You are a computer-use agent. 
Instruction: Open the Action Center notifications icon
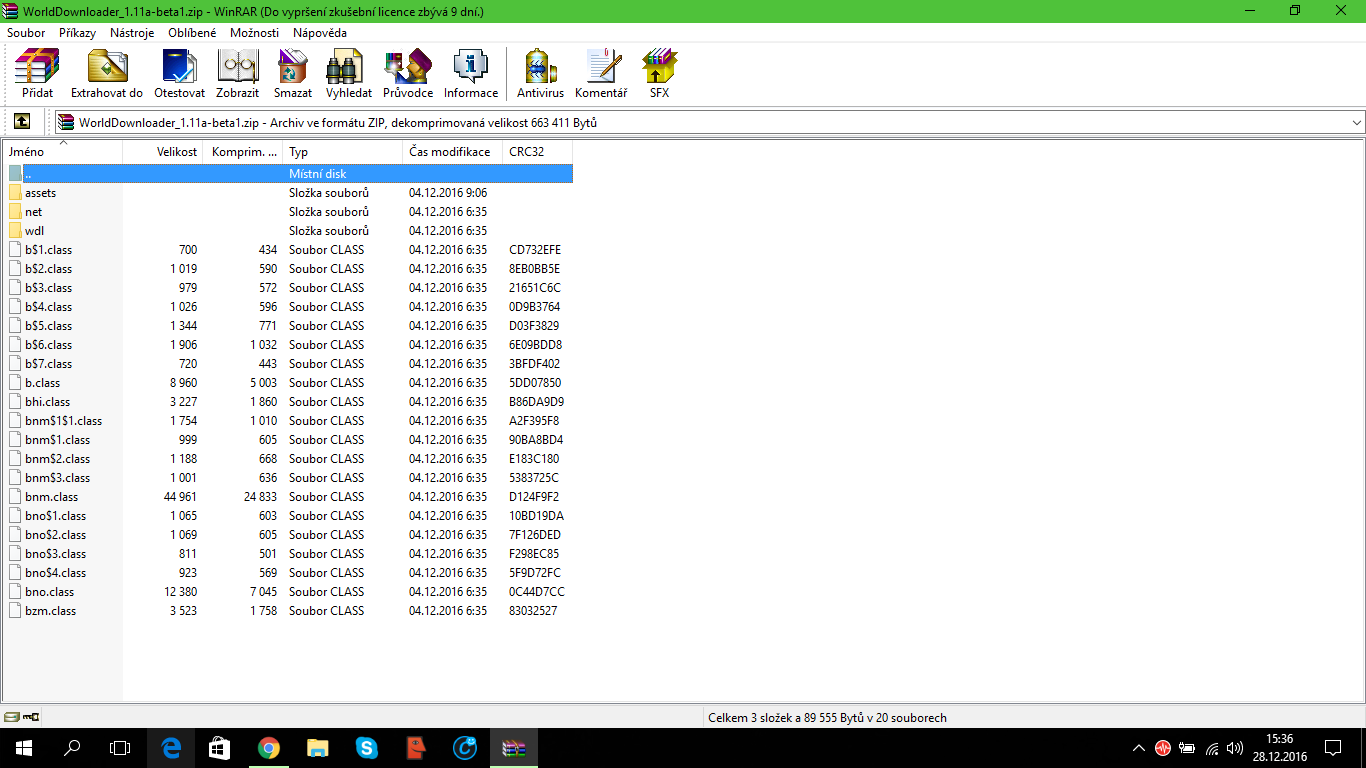point(1333,747)
